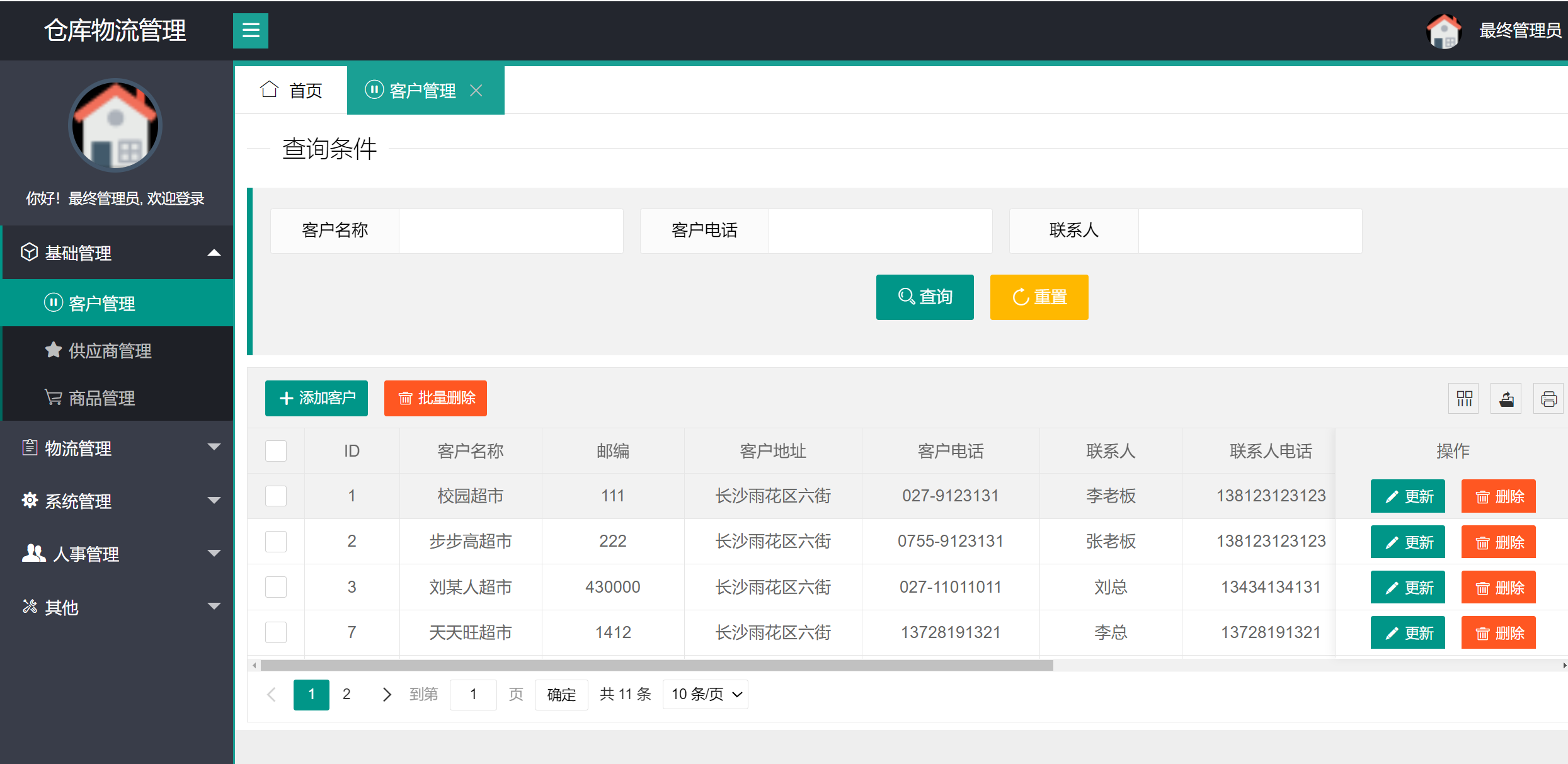This screenshot has width=1568, height=764.
Task: Toggle the hamburger sidebar menu icon
Action: pyautogui.click(x=251, y=31)
